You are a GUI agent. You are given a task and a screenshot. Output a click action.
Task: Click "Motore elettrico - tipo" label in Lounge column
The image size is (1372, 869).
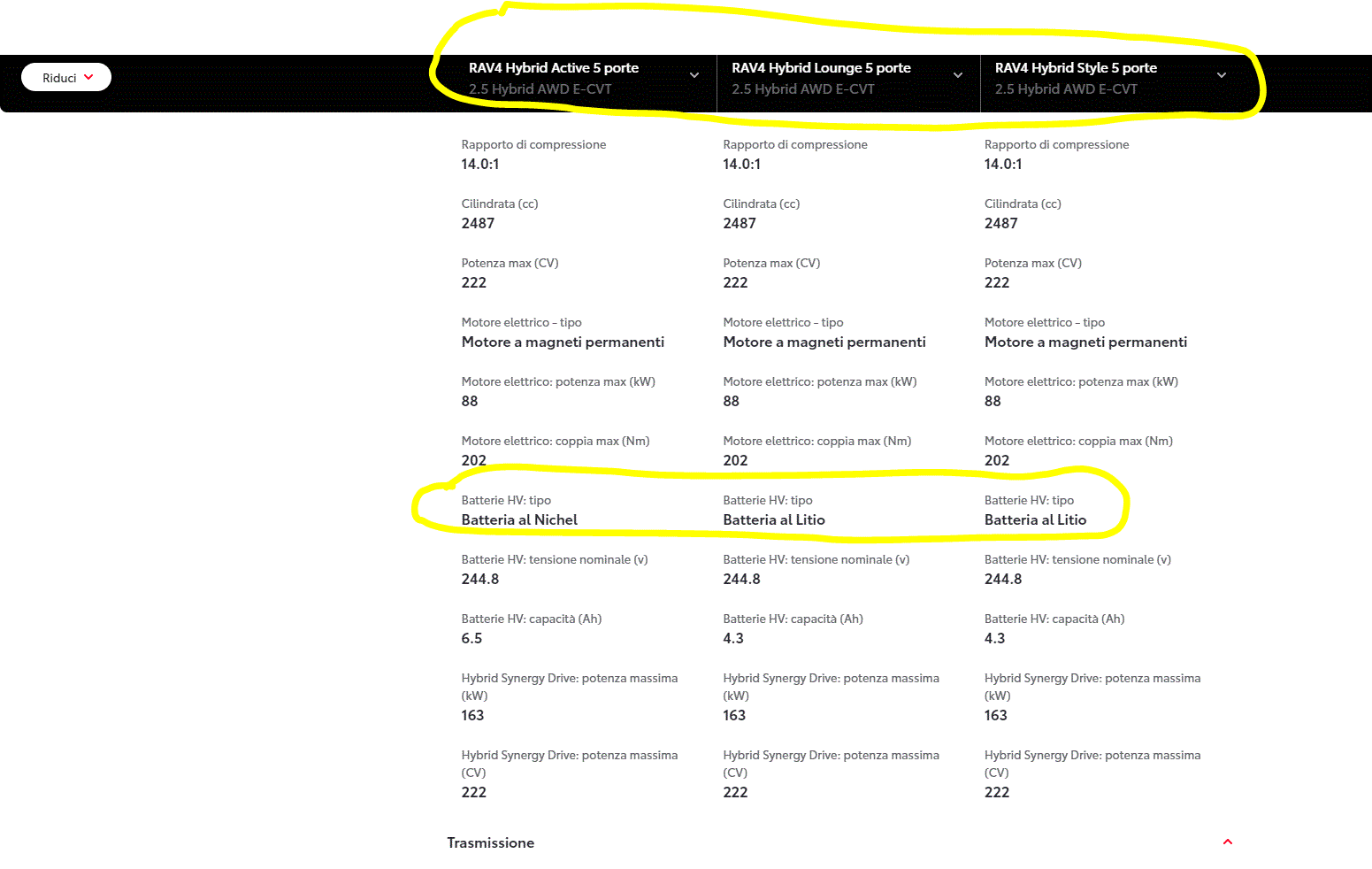tap(783, 322)
